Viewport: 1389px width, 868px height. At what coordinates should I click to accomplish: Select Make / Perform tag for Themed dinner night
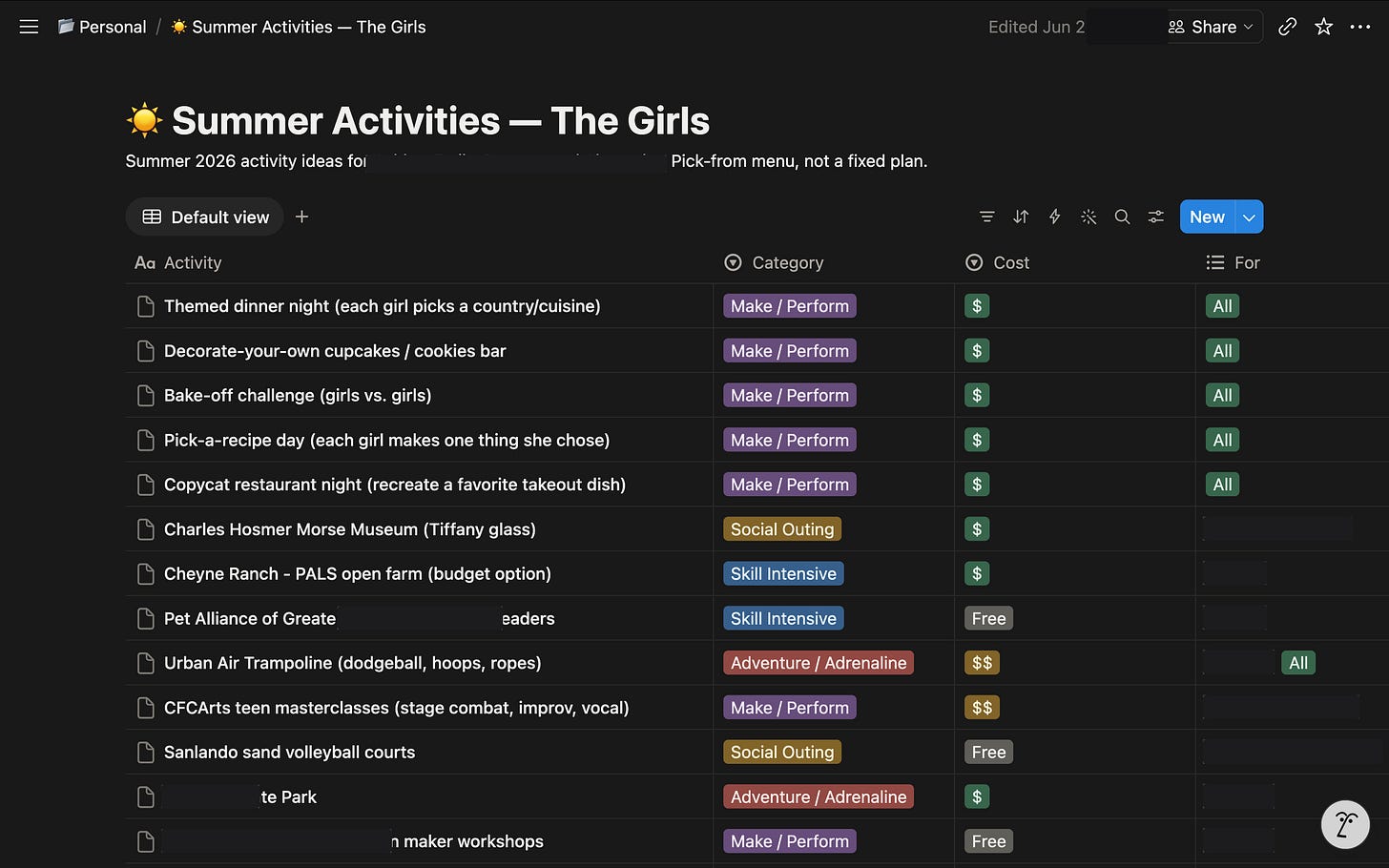click(790, 306)
